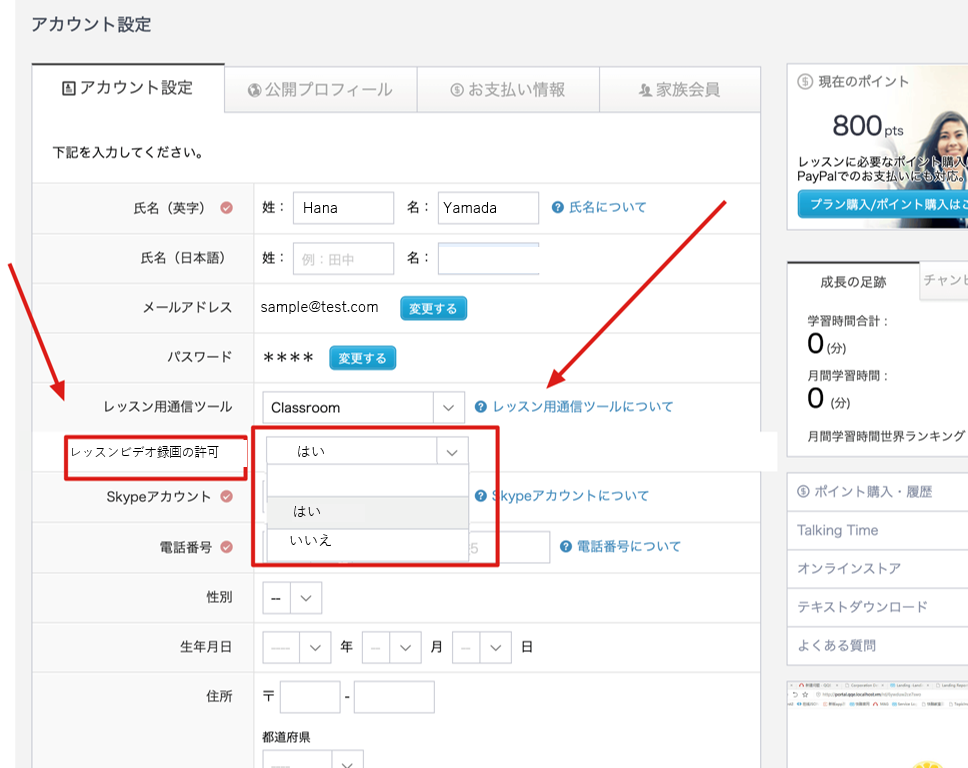This screenshot has height=768, width=968.
Task: Open the 公開プロフィール tab
Action: tap(320, 90)
